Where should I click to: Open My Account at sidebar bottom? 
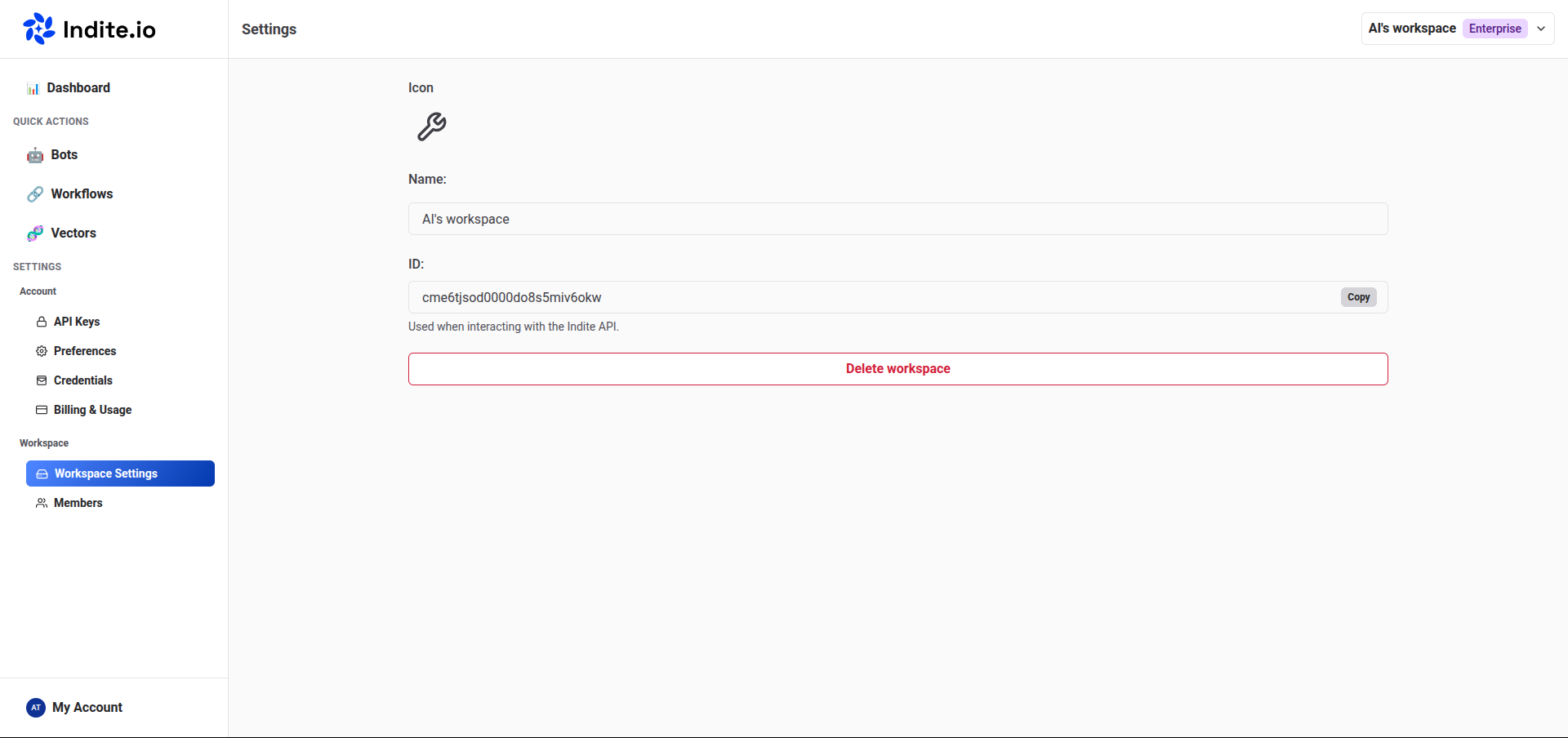tap(87, 708)
